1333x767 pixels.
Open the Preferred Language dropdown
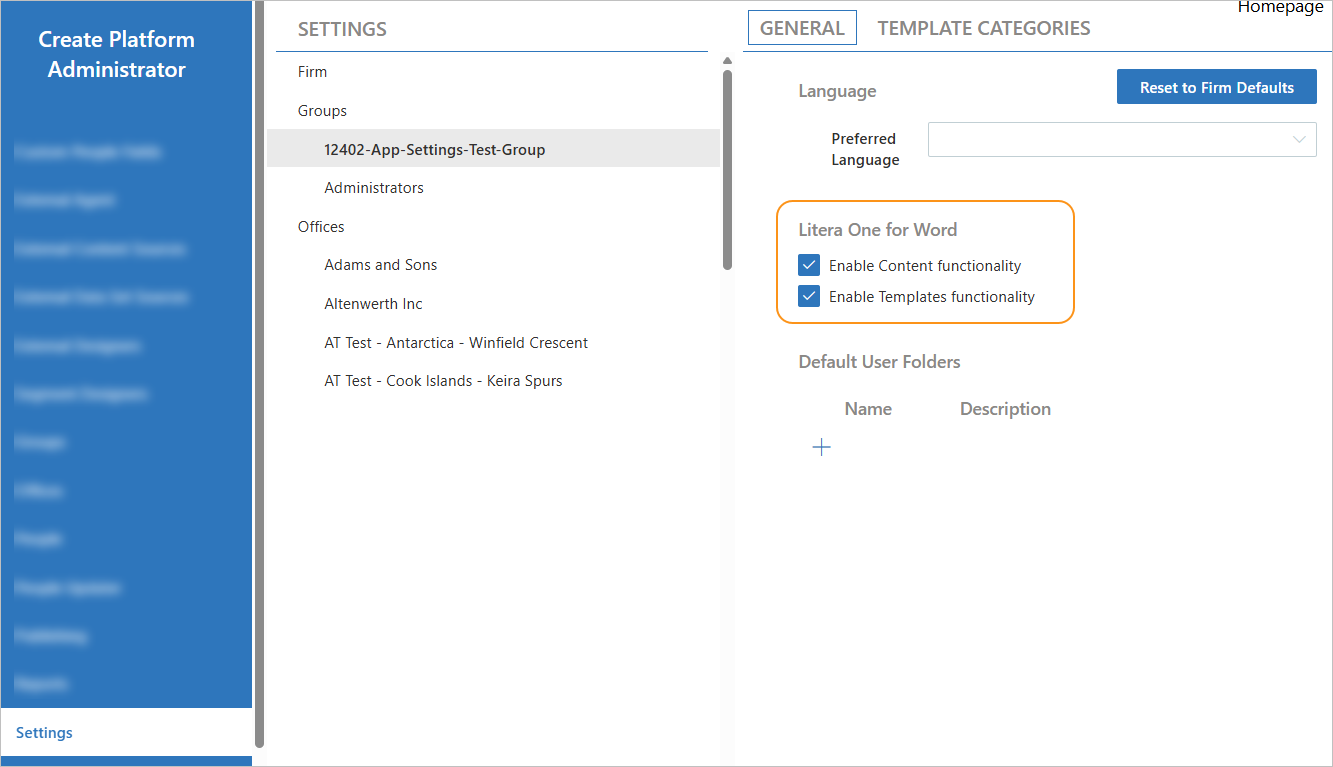coord(1122,140)
